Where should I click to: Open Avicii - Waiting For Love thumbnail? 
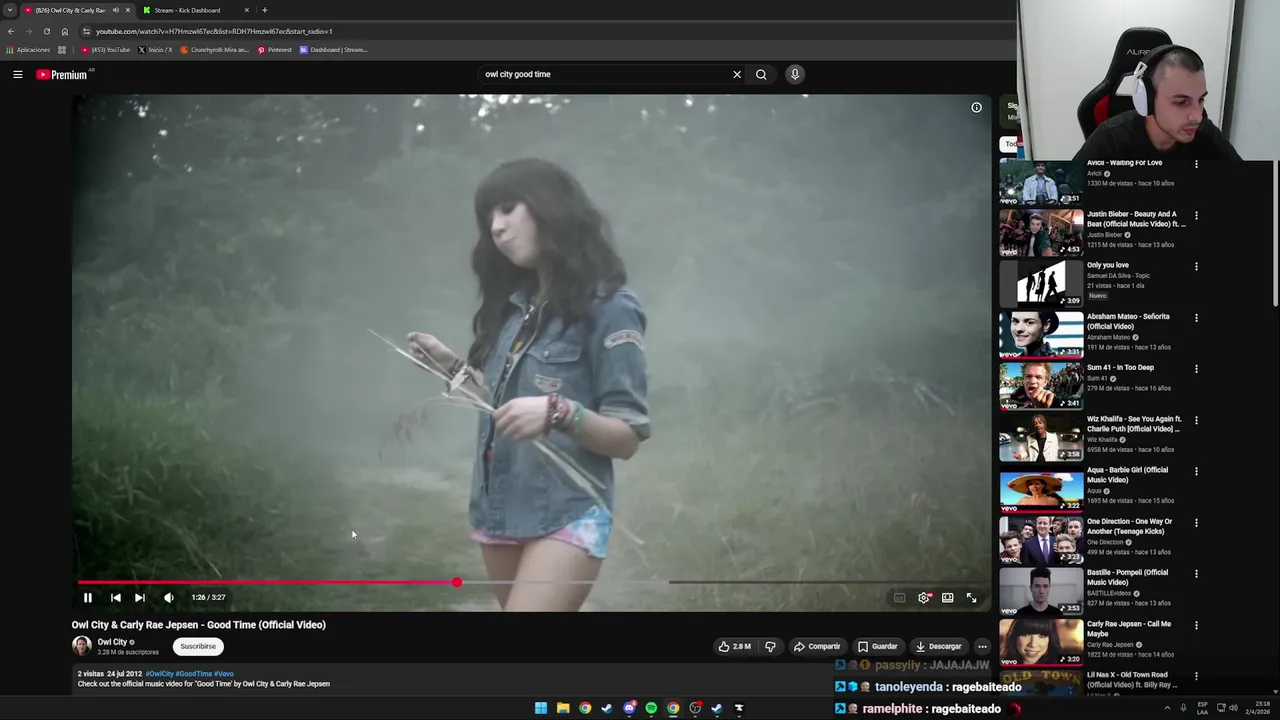1041,181
